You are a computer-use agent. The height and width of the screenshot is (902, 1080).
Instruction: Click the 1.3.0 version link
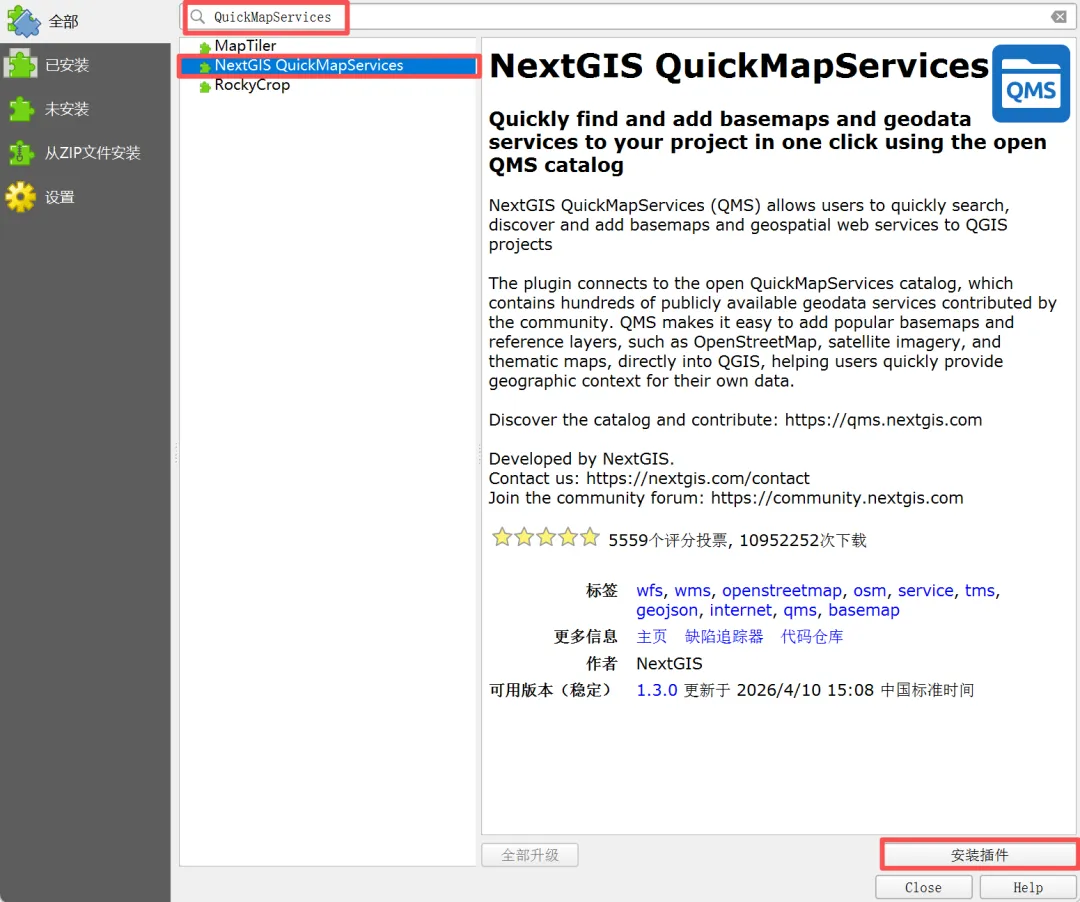click(x=656, y=690)
